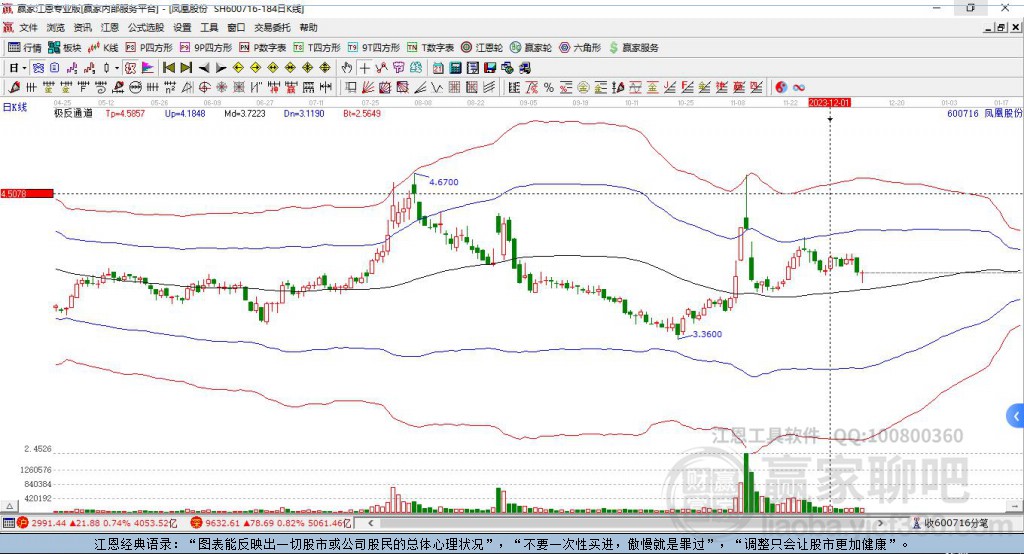Viewport: 1024px width, 554px height.
Task: Expand the 日 period dropdown arrow
Action: pyautogui.click(x=24, y=67)
